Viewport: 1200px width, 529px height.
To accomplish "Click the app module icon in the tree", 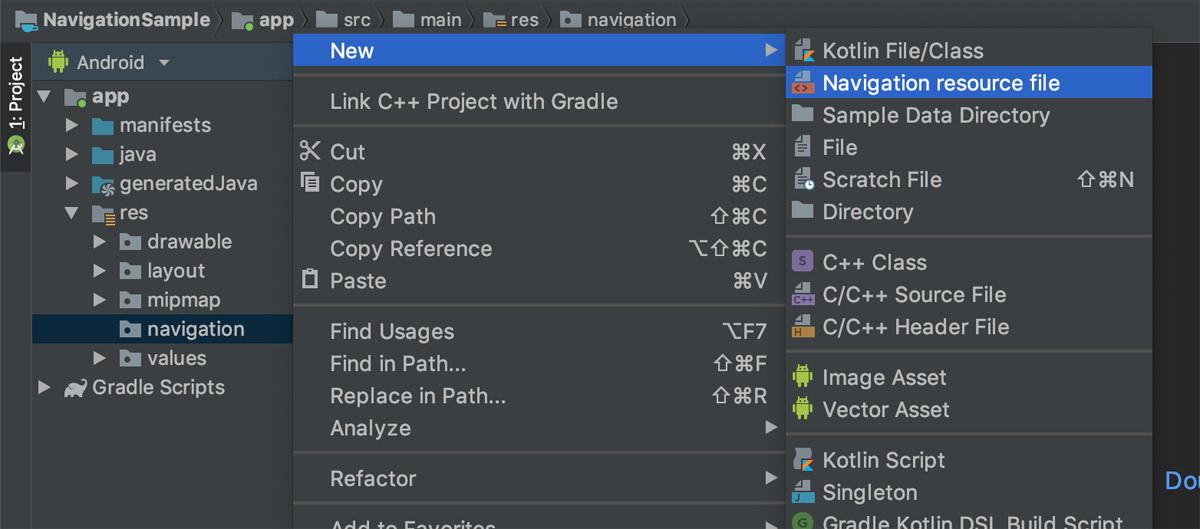I will (75, 97).
